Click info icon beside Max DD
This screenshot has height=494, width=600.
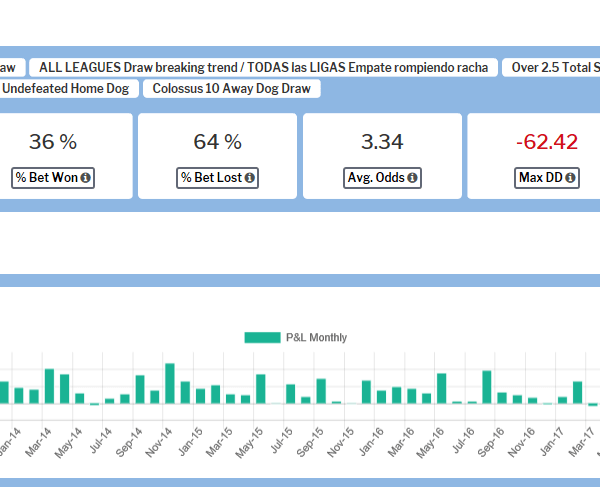pos(570,178)
